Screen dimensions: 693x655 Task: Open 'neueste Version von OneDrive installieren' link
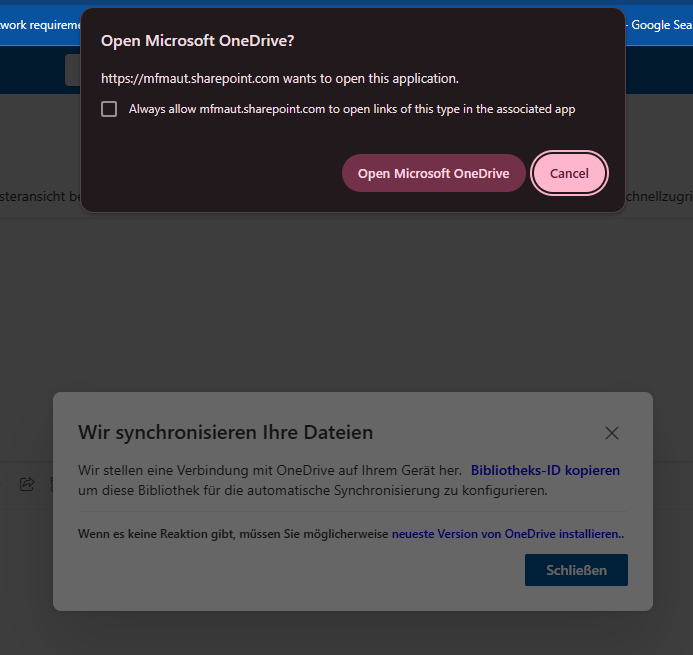click(x=507, y=534)
